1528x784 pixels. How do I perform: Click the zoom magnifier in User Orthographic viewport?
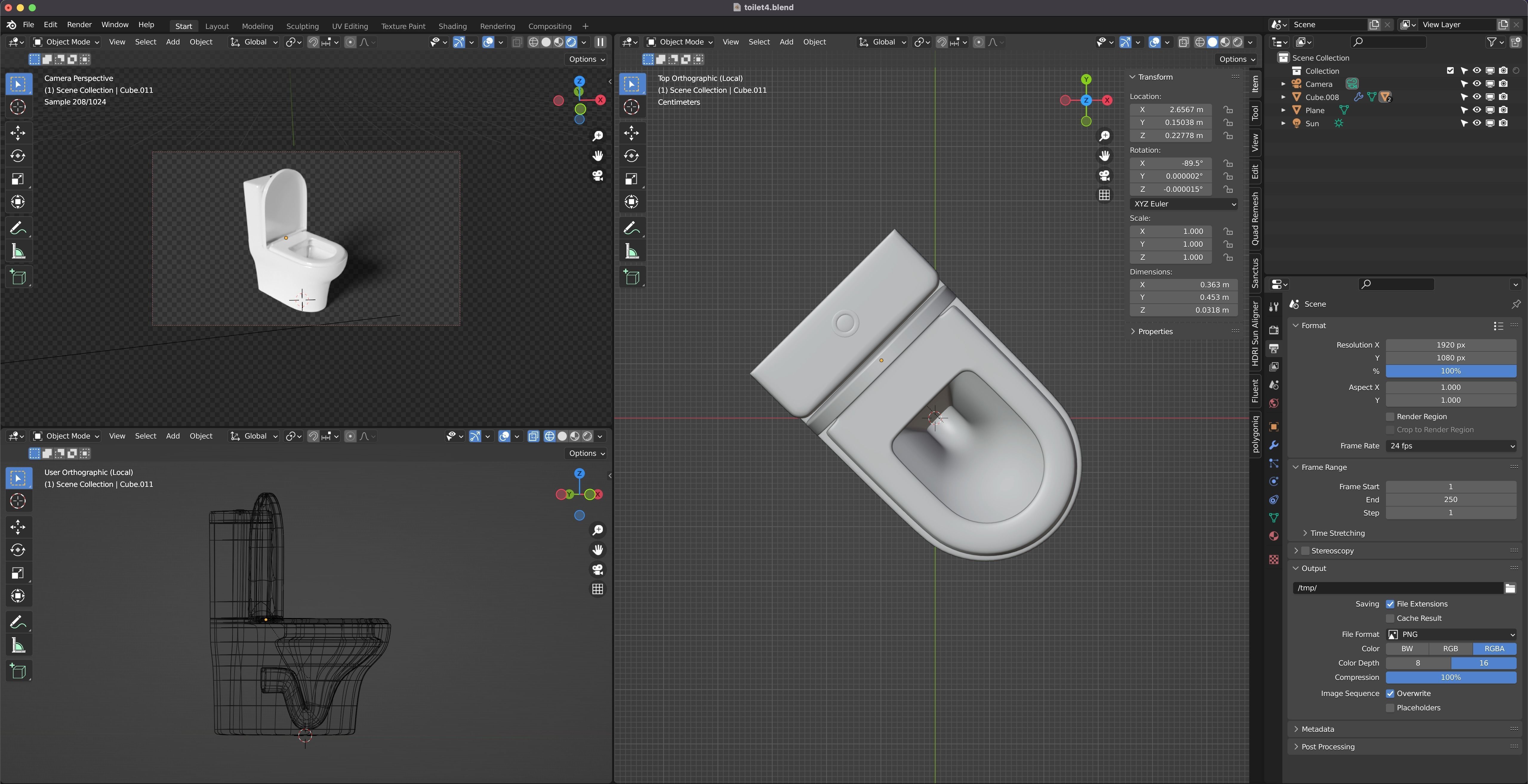[x=598, y=530]
